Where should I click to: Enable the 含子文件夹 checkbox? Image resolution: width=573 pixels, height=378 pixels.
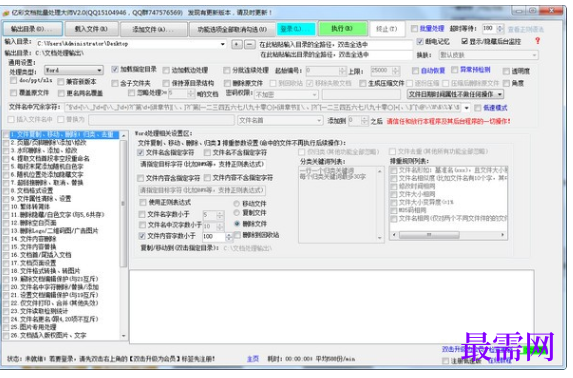(x=115, y=83)
